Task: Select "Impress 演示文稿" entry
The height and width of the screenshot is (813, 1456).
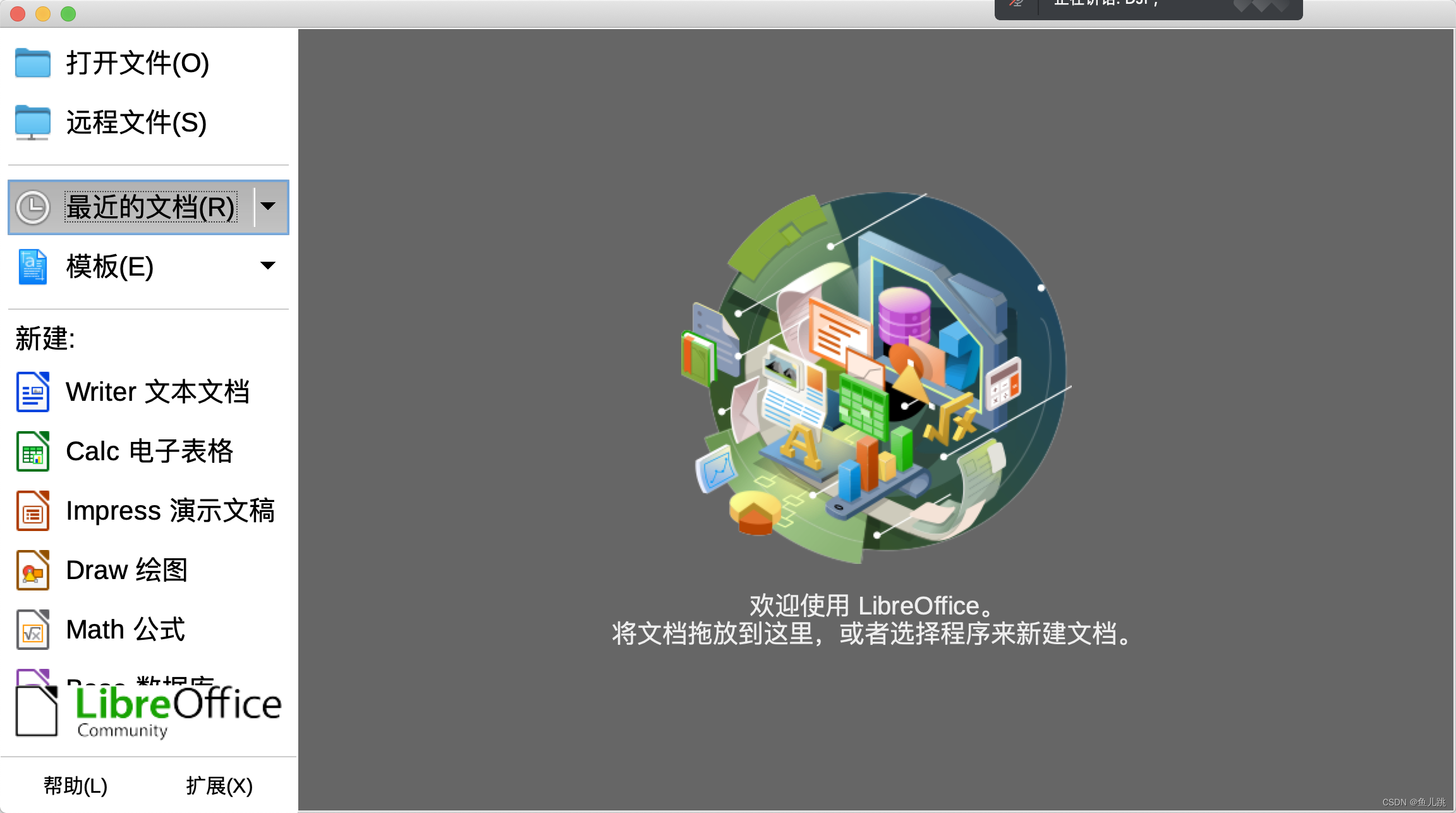Action: tap(170, 511)
